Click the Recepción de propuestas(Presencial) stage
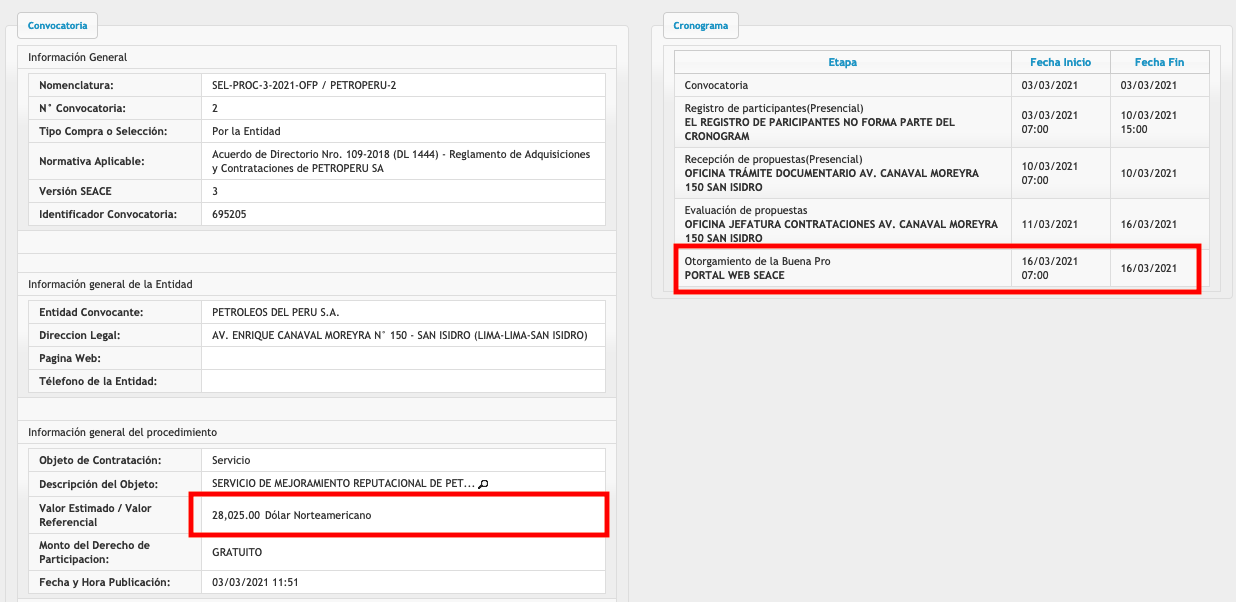Viewport: 1236px width, 602px height. (773, 159)
